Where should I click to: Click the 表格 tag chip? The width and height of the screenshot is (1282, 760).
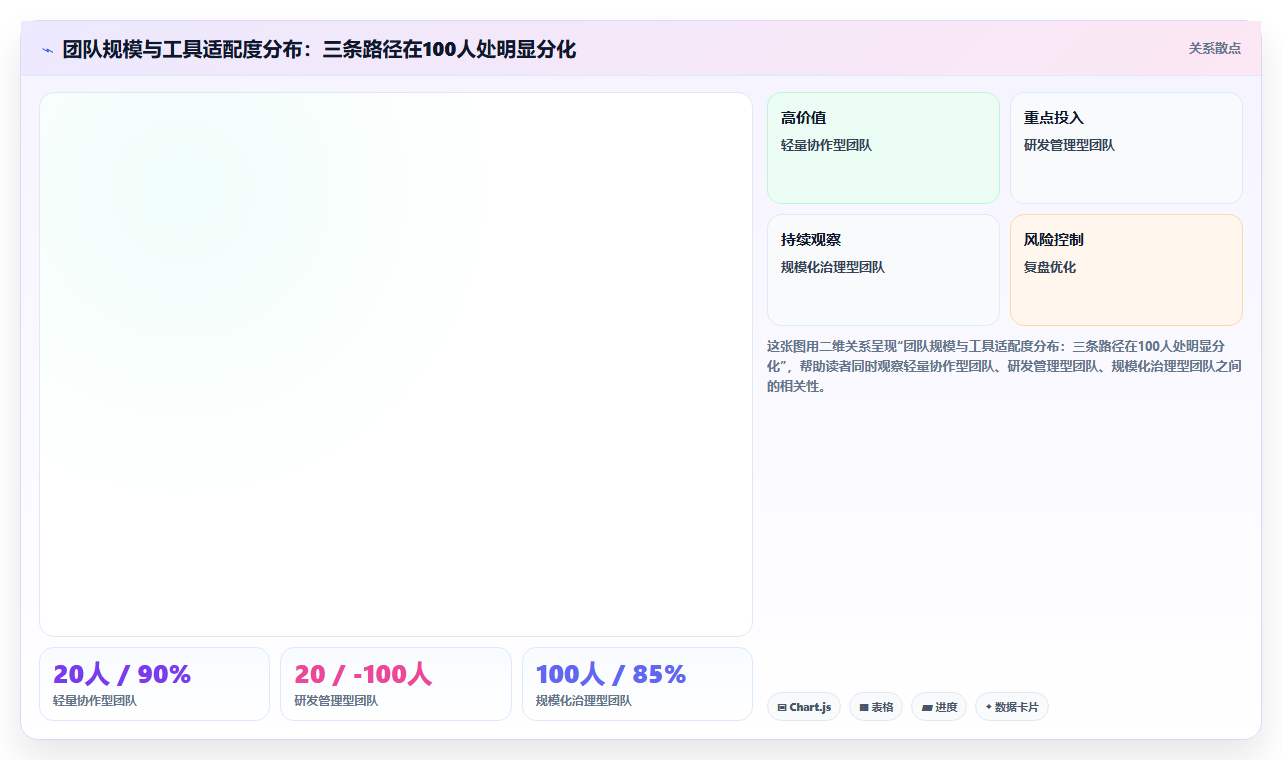point(876,707)
